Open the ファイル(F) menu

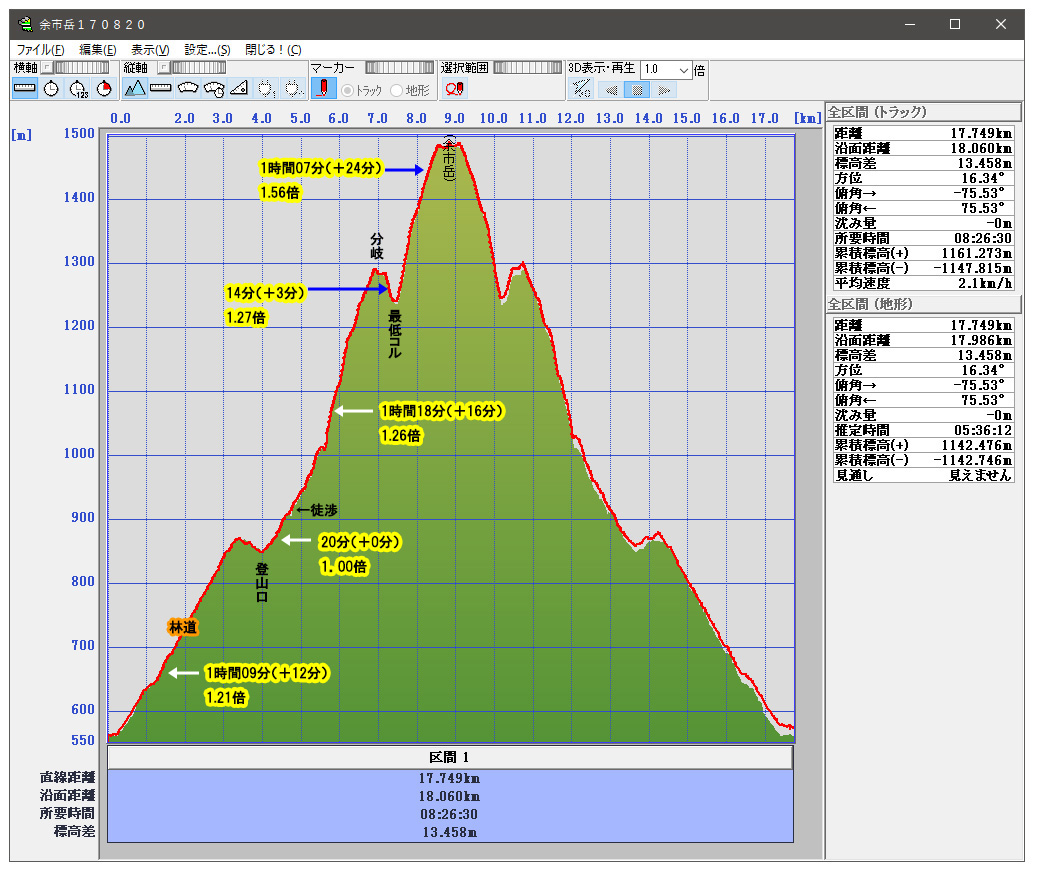click(40, 49)
